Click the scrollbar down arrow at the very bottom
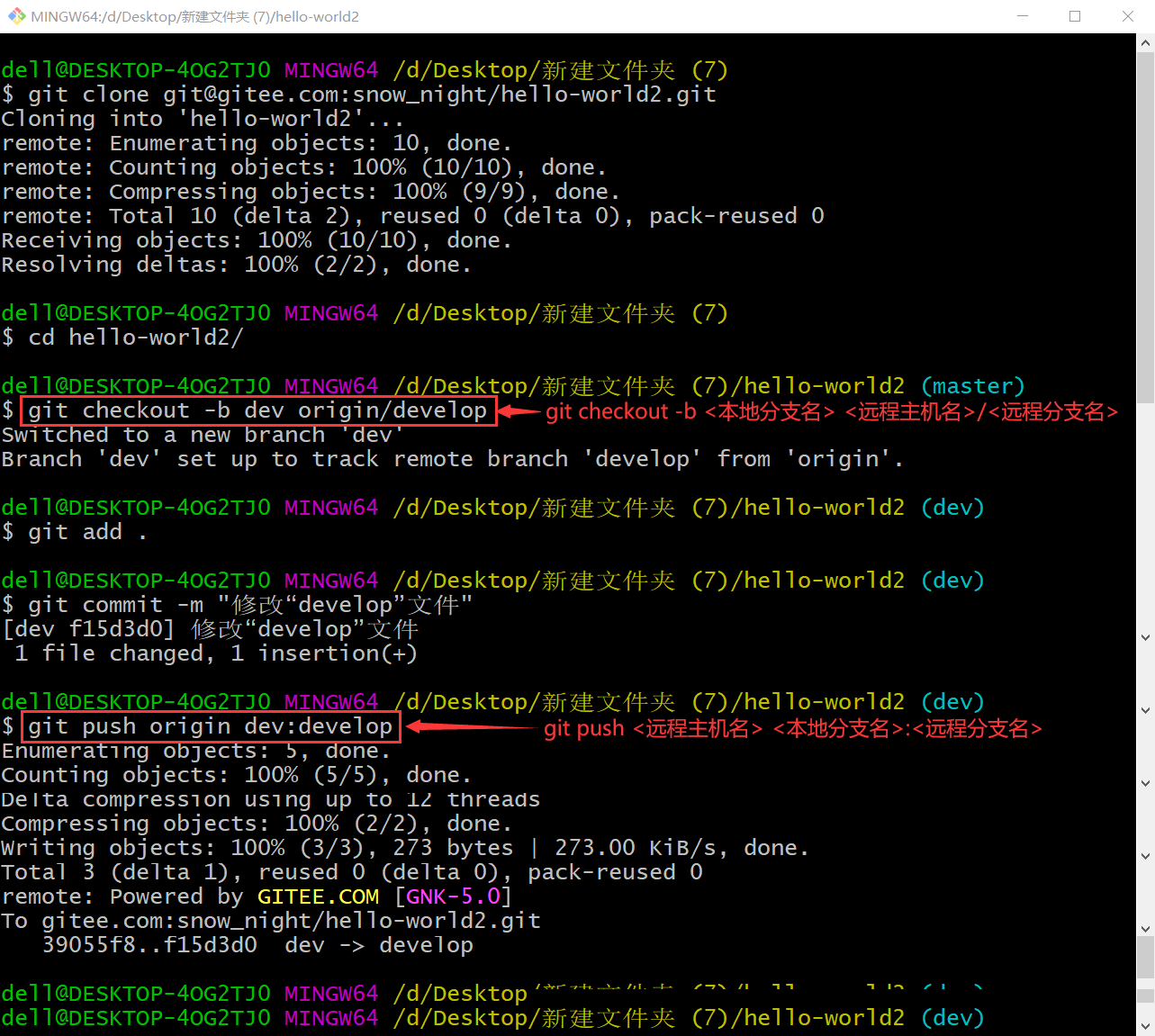The image size is (1155, 1036). pos(1145,1026)
